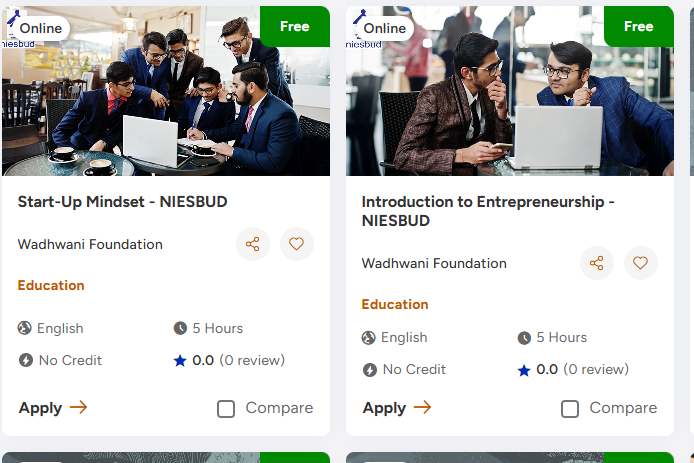Share the Start-Up Mindset course

pyautogui.click(x=253, y=244)
